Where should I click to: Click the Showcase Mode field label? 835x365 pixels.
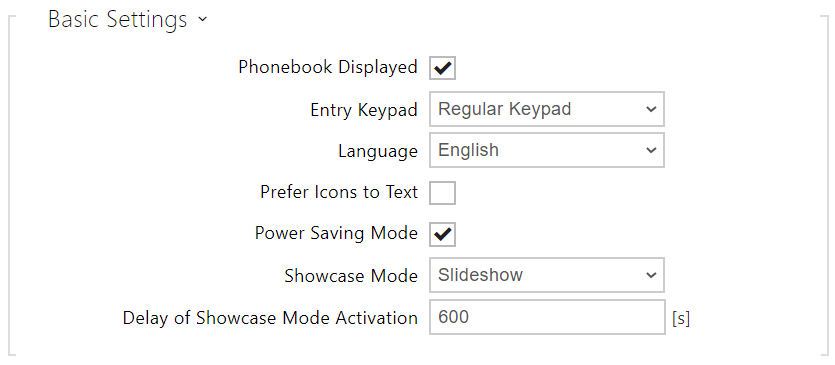click(350, 275)
